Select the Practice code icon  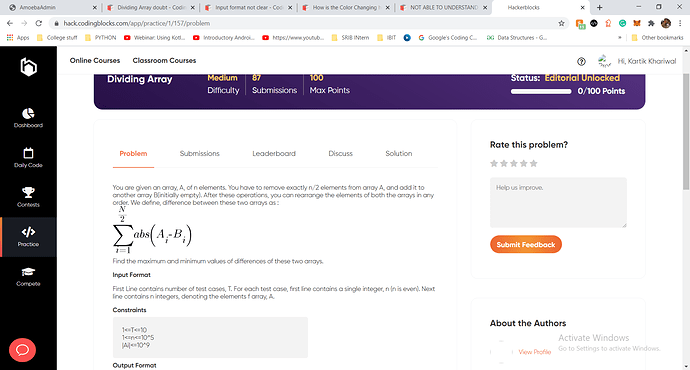(x=28, y=232)
